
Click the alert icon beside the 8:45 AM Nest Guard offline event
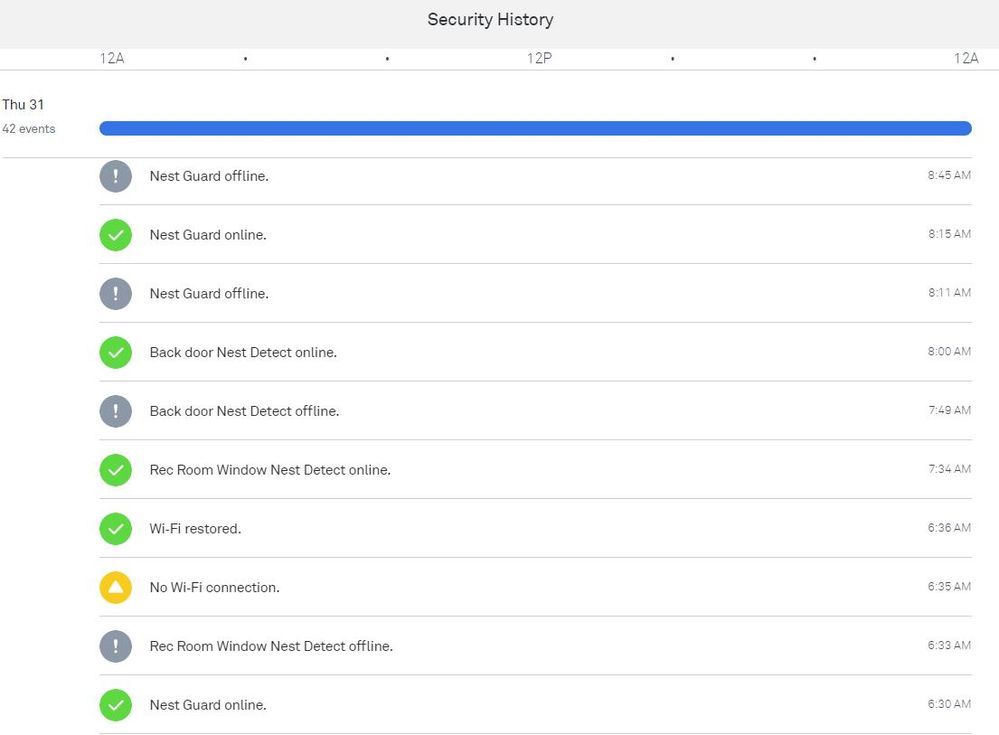115,176
